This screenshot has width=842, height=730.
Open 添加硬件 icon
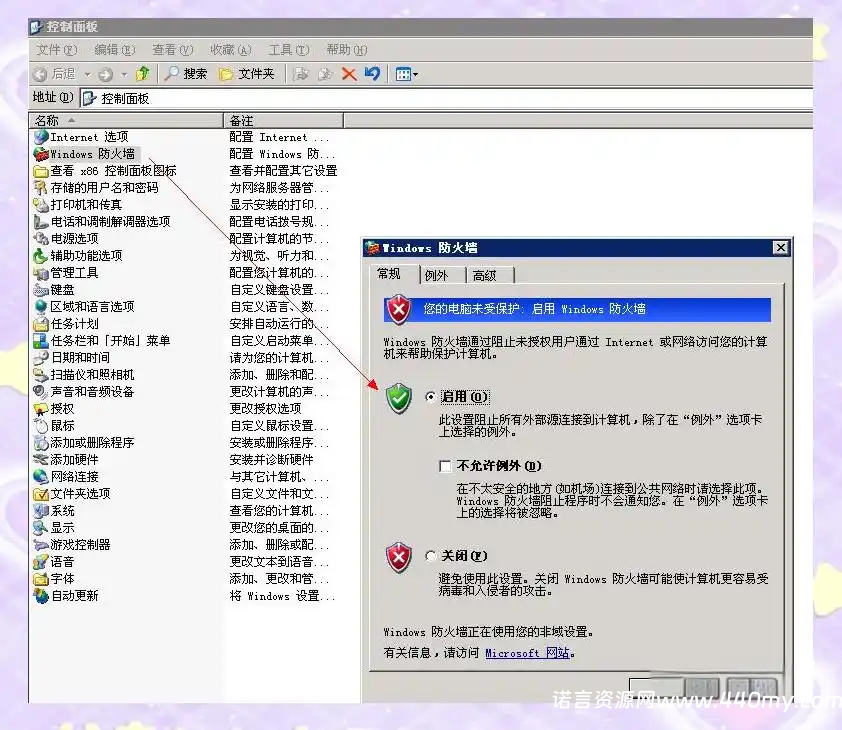[x=41, y=460]
